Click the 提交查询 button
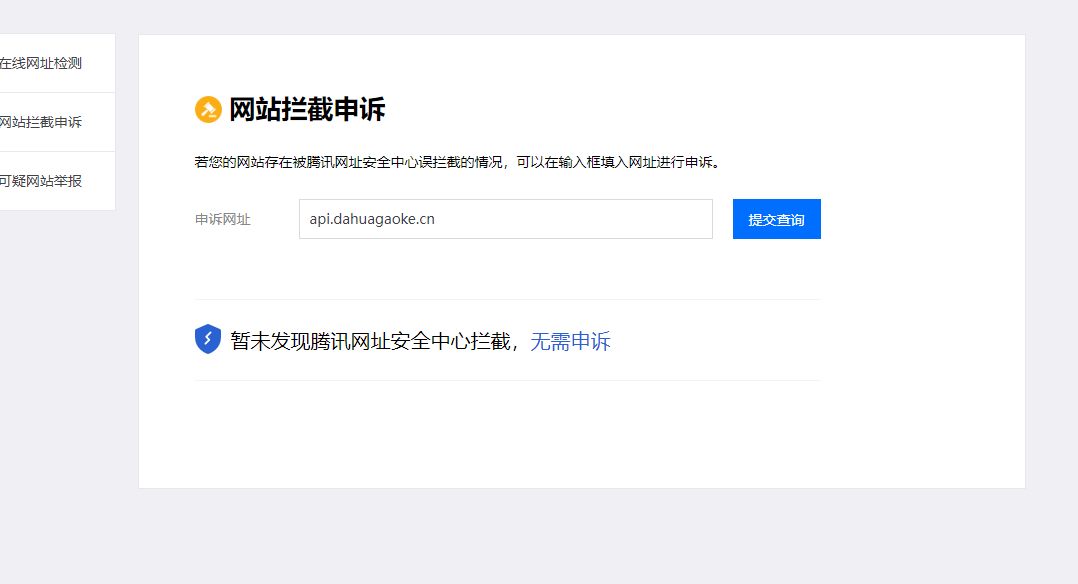The width and height of the screenshot is (1078, 584). pyautogui.click(x=776, y=219)
